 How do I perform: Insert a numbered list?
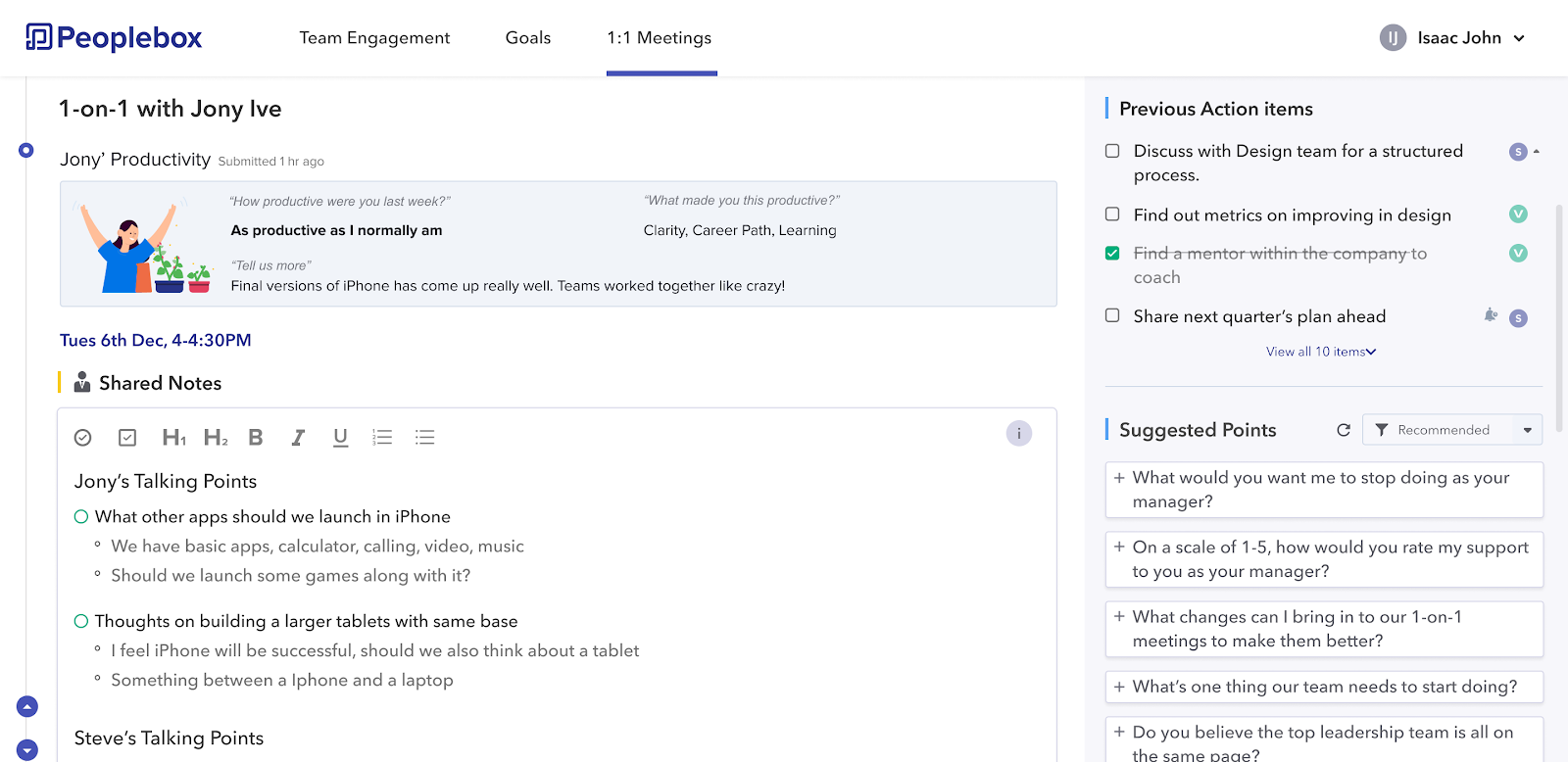pos(382,438)
